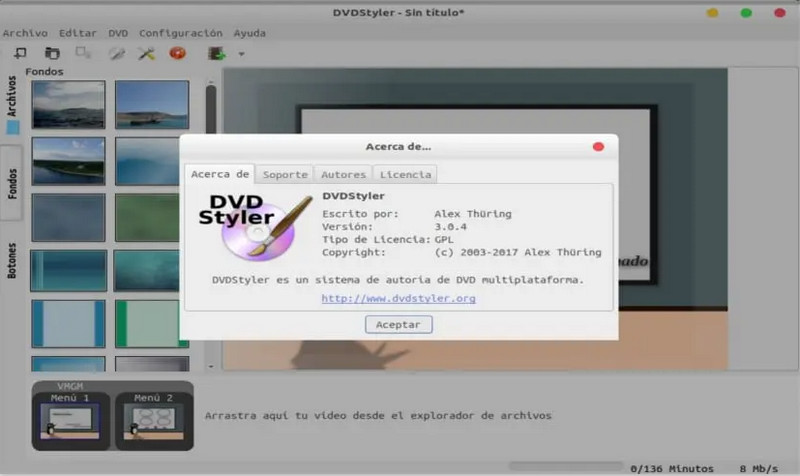Viewport: 800px width, 476px height.
Task: Open the Configuración menu
Action: point(181,33)
